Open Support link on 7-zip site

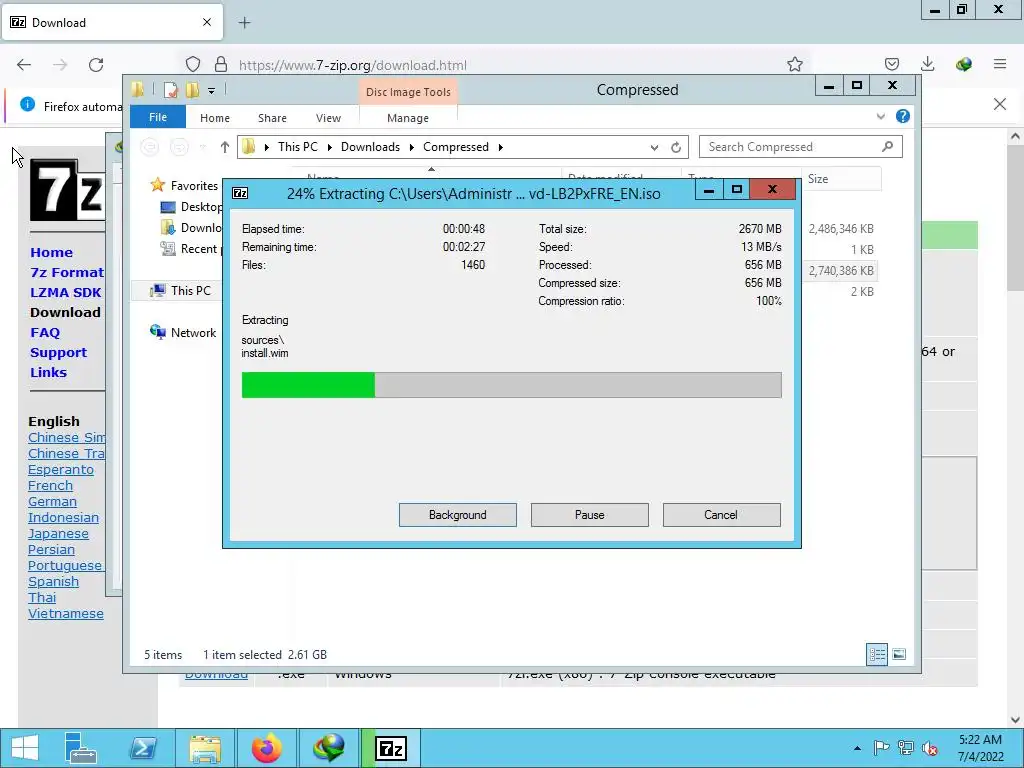(58, 353)
